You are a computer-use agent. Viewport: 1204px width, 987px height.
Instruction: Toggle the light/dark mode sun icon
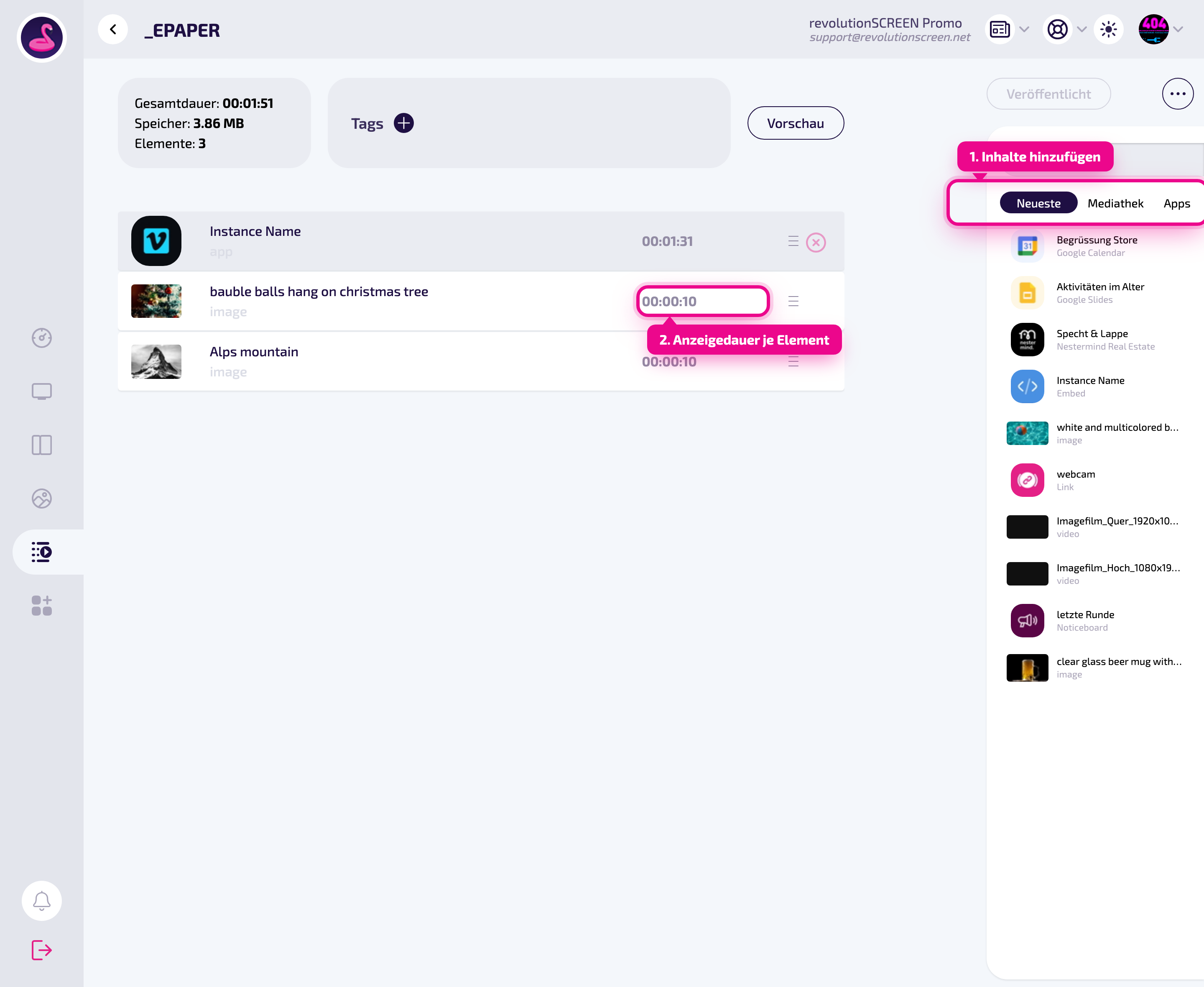(x=1109, y=30)
